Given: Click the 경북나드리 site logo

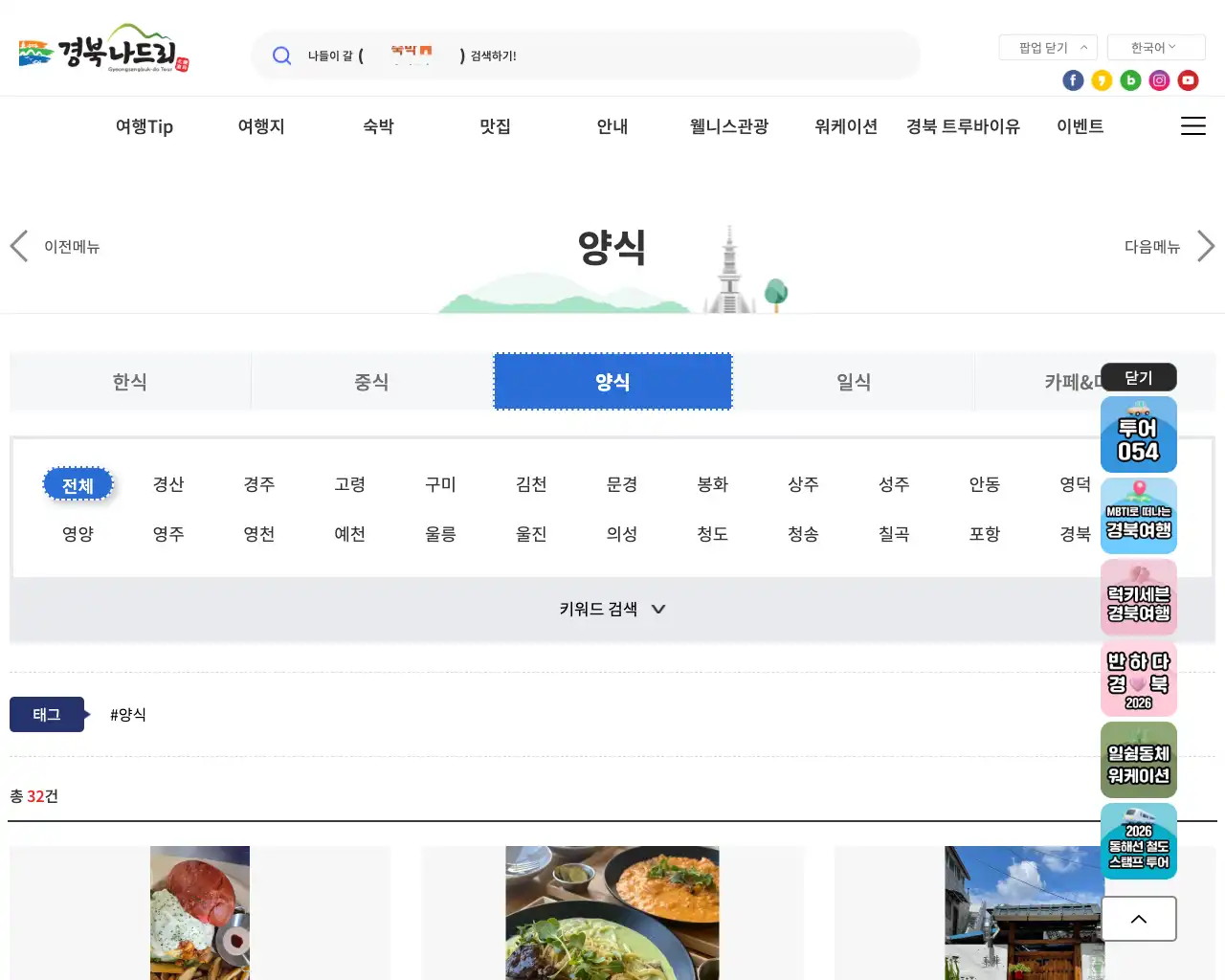Looking at the screenshot, I should pyautogui.click(x=103, y=49).
